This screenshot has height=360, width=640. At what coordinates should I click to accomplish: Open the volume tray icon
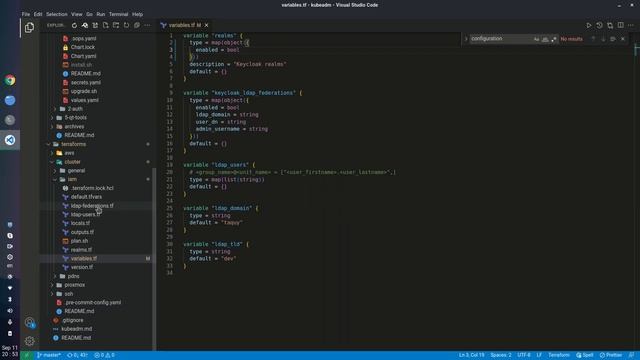coord(10,311)
